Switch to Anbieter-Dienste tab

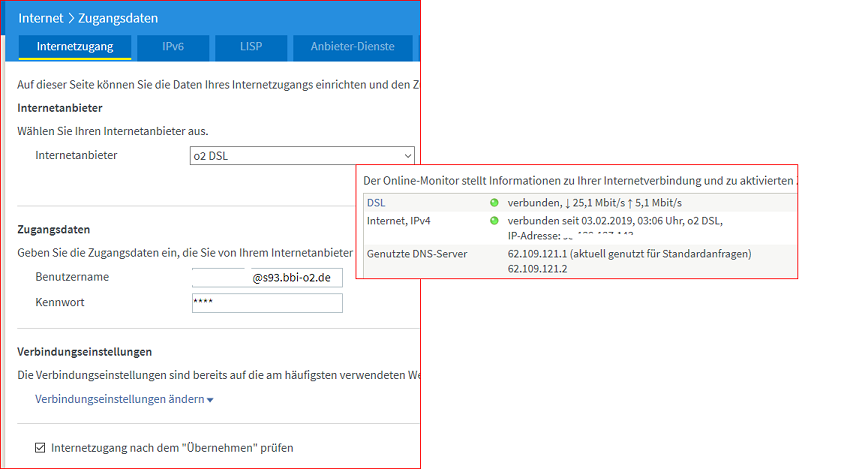[x=353, y=47]
